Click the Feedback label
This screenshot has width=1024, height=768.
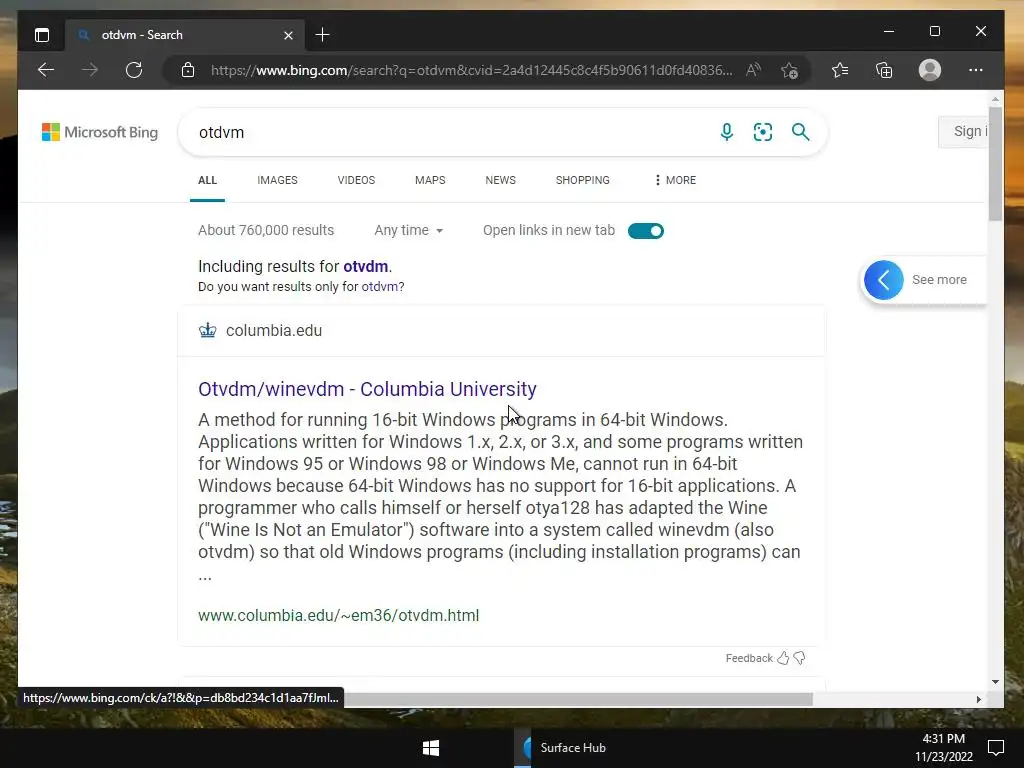[x=749, y=658]
